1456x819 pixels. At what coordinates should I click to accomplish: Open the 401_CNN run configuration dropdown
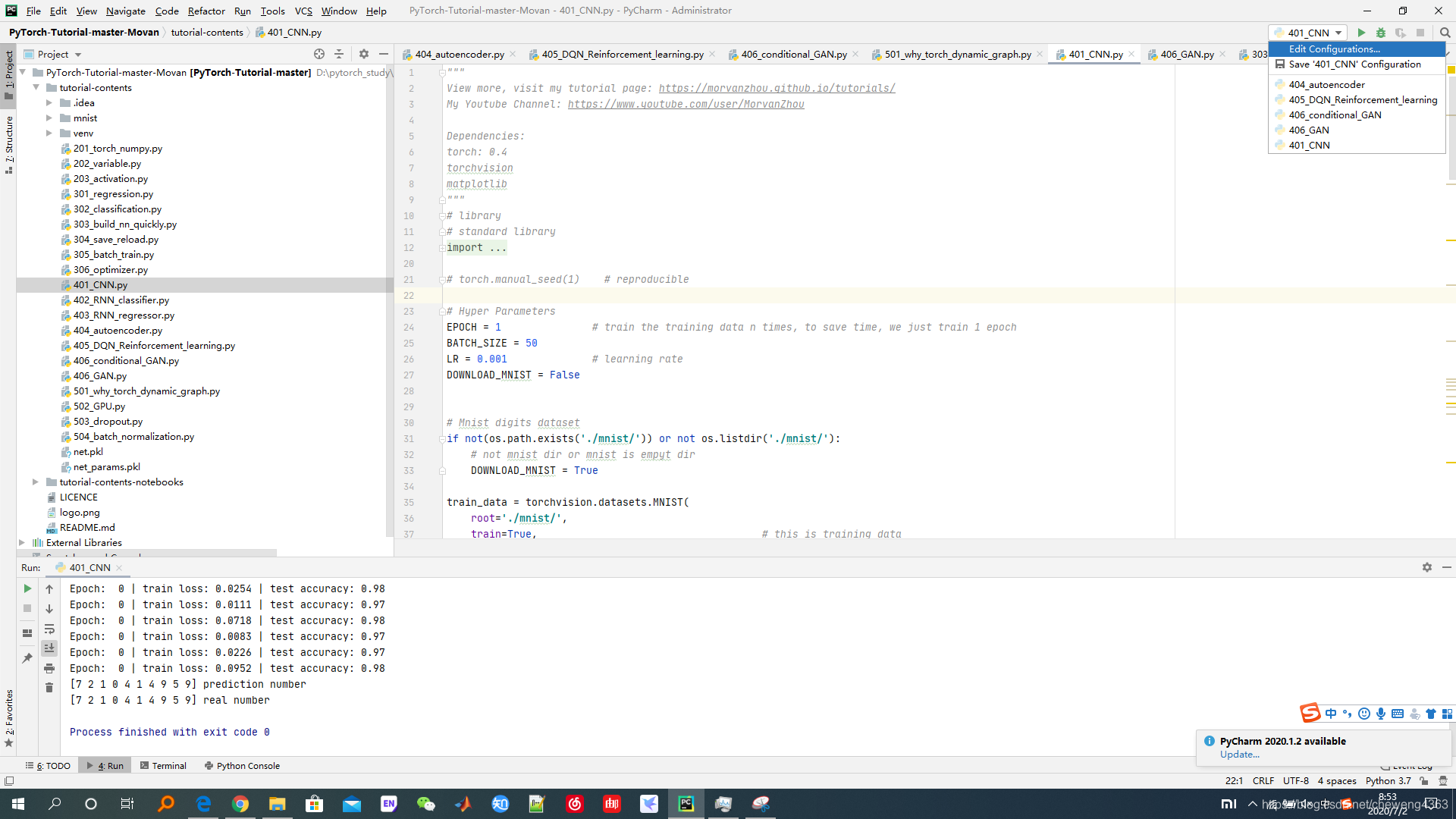pyautogui.click(x=1309, y=33)
